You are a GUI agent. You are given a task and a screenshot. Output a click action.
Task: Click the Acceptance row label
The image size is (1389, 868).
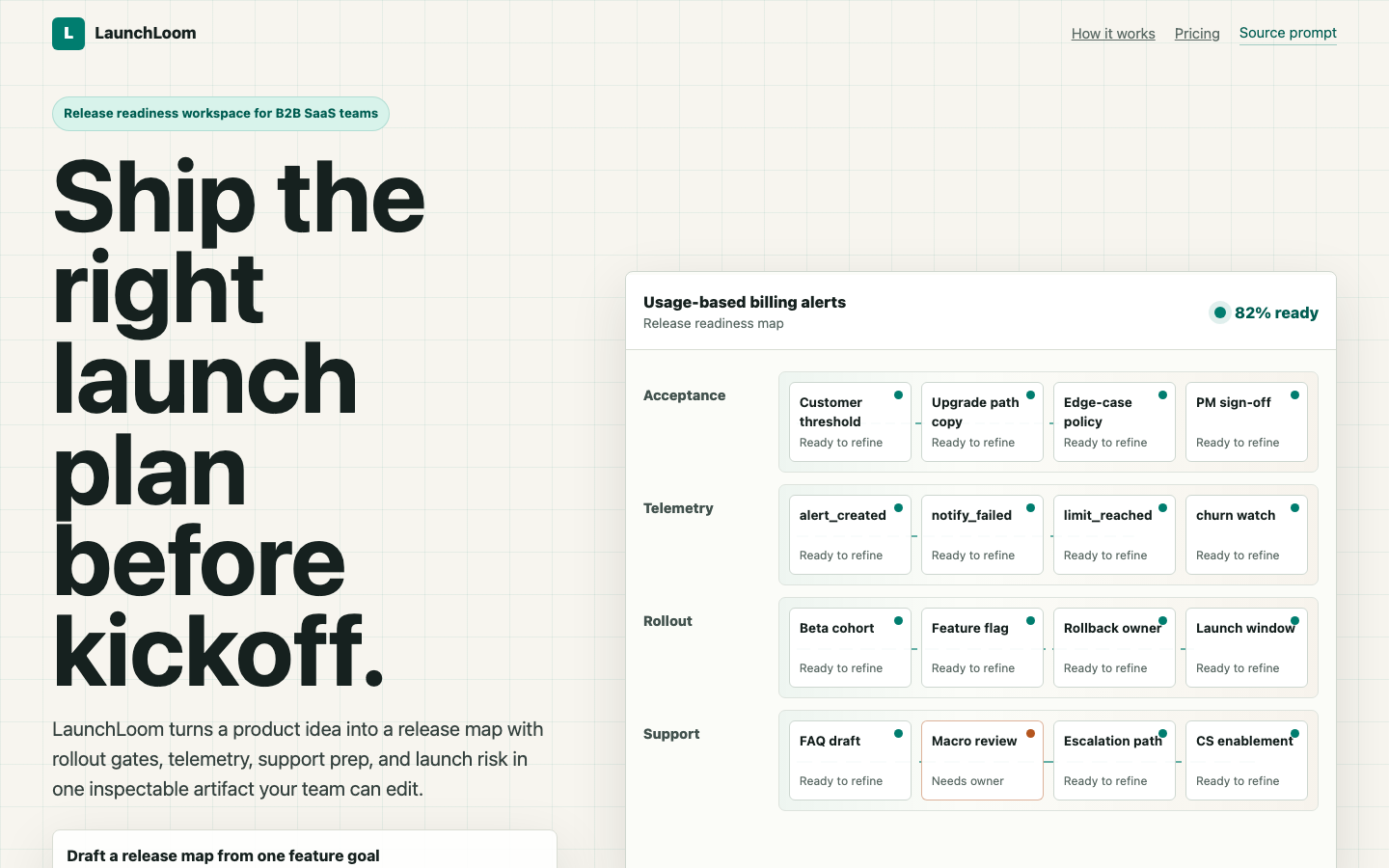coord(684,395)
